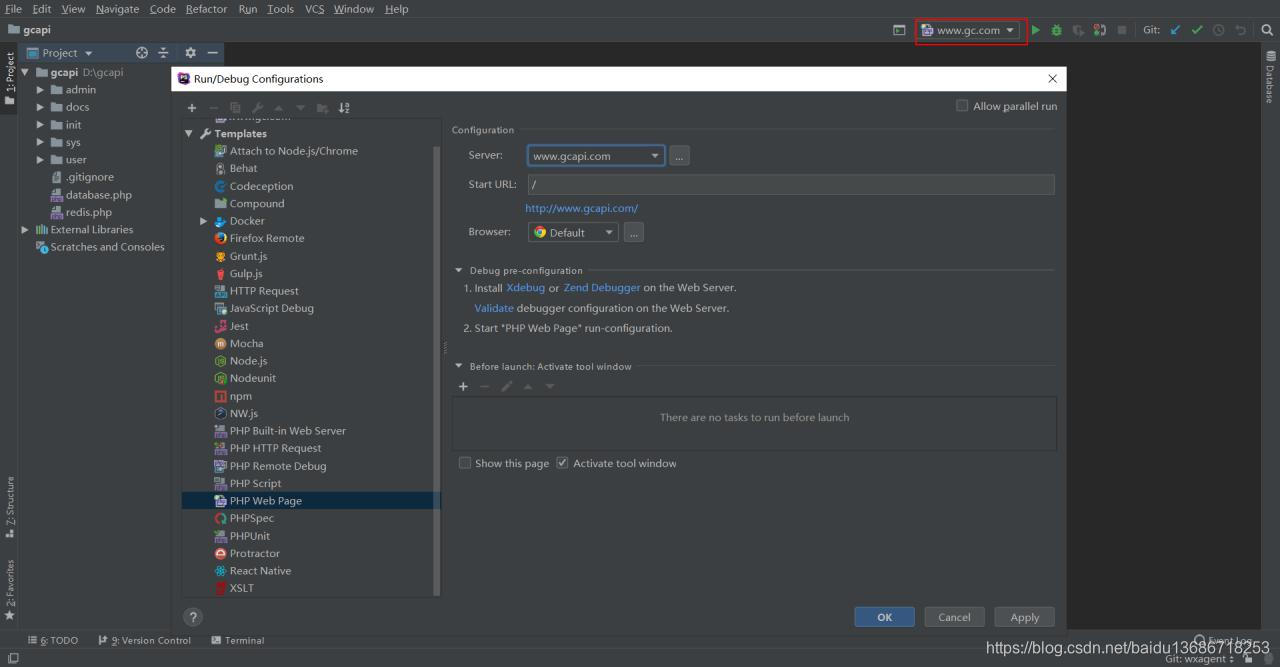Viewport: 1280px width, 667px height.
Task: Open the Database side tab
Action: [1270, 78]
